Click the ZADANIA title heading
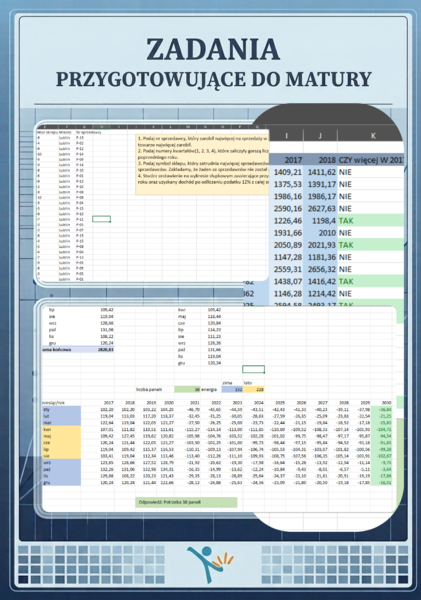Image resolution: width=421 pixels, height=600 pixels. point(213,49)
